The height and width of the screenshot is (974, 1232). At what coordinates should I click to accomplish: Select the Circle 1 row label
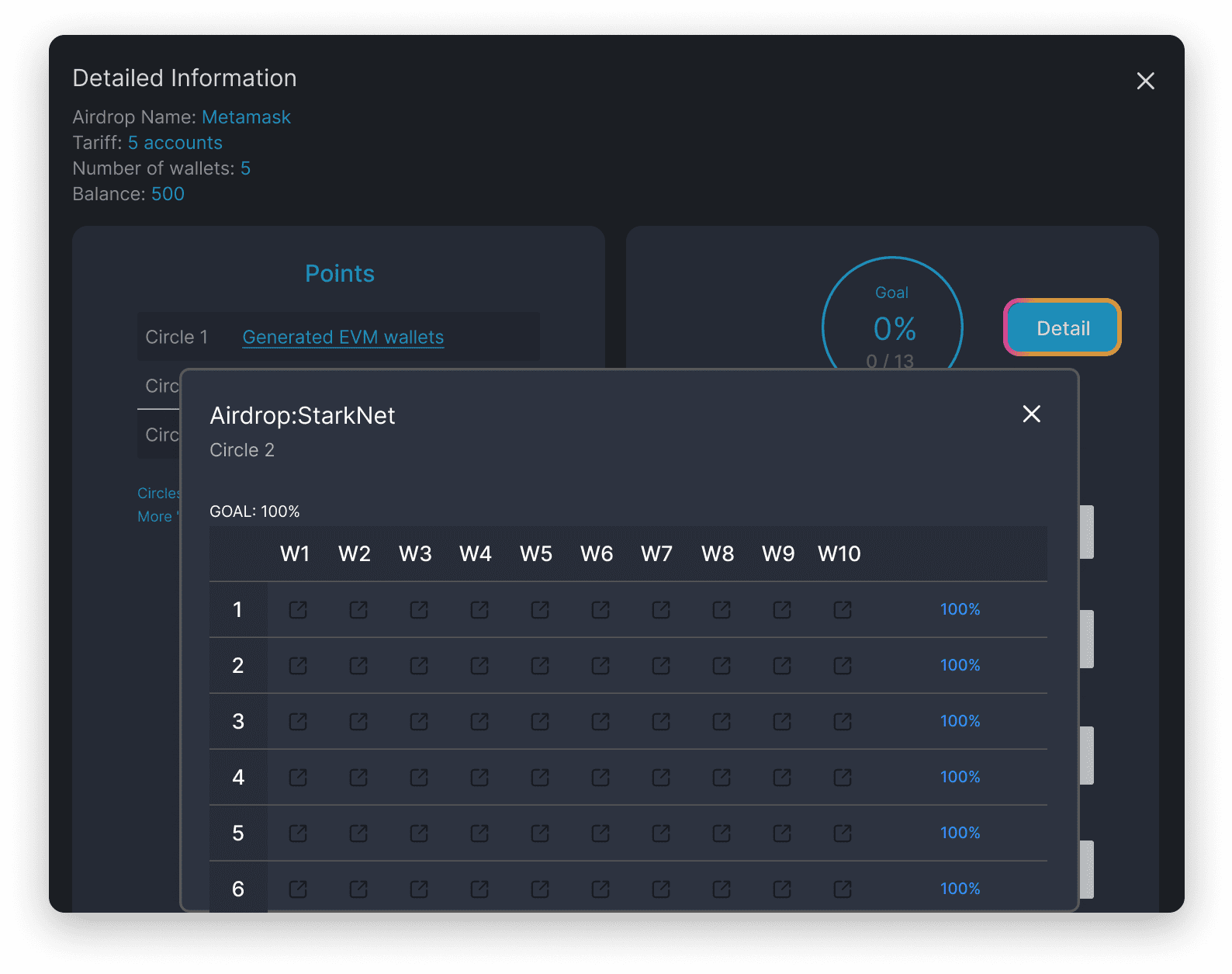click(177, 338)
